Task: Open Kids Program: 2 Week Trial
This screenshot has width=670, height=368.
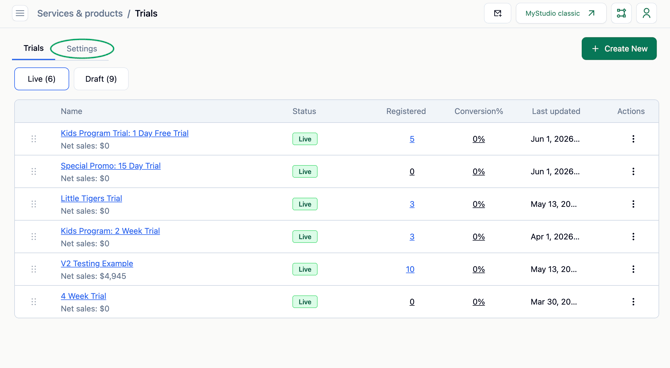Action: pyautogui.click(x=110, y=231)
